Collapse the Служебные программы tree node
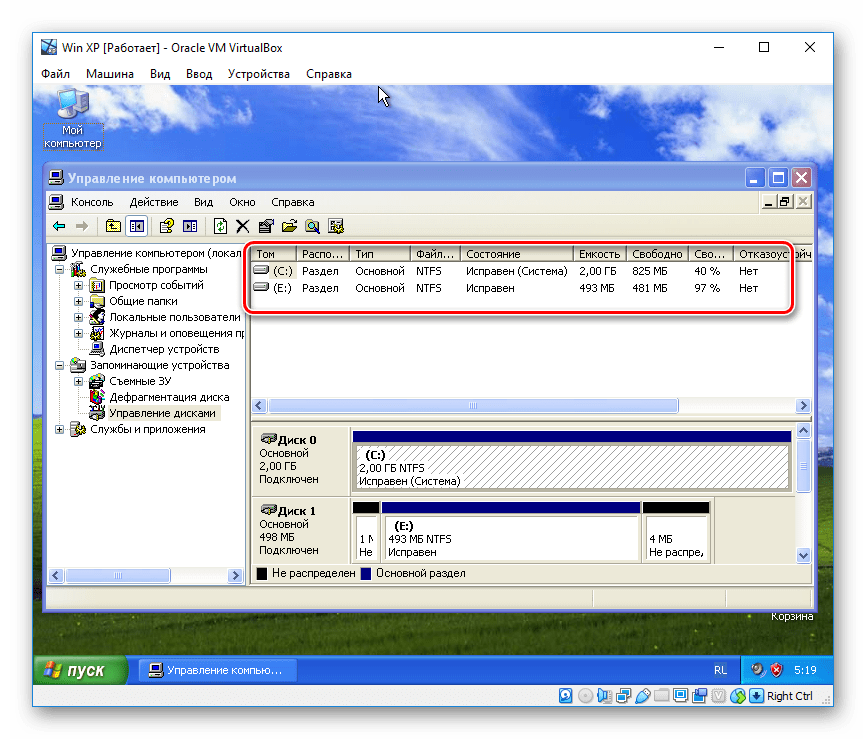 click(x=59, y=270)
